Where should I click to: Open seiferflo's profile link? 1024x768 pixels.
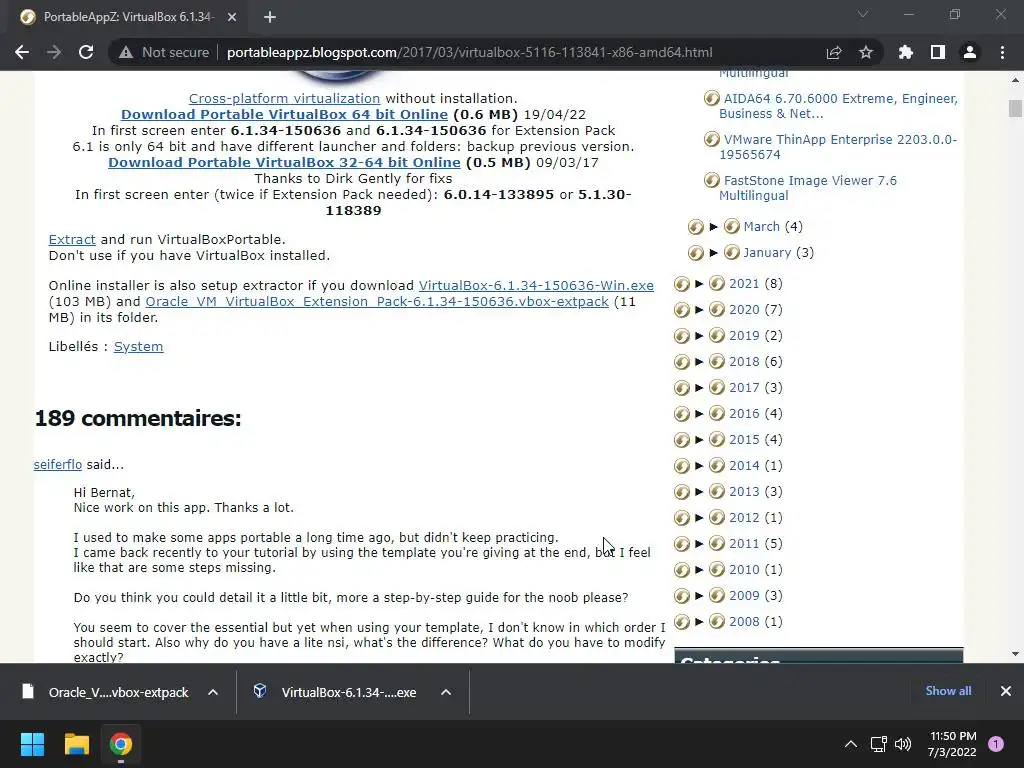pyautogui.click(x=57, y=464)
